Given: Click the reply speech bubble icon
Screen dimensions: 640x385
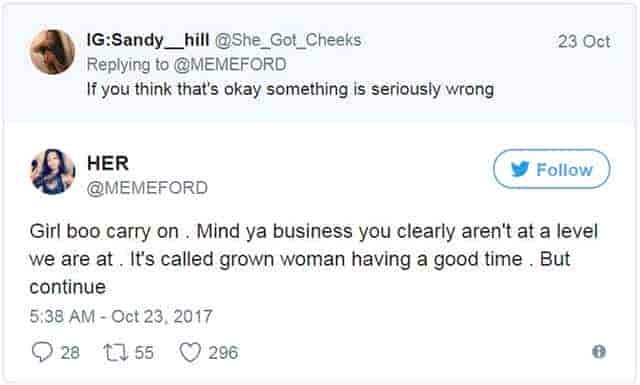Looking at the screenshot, I should [42, 352].
